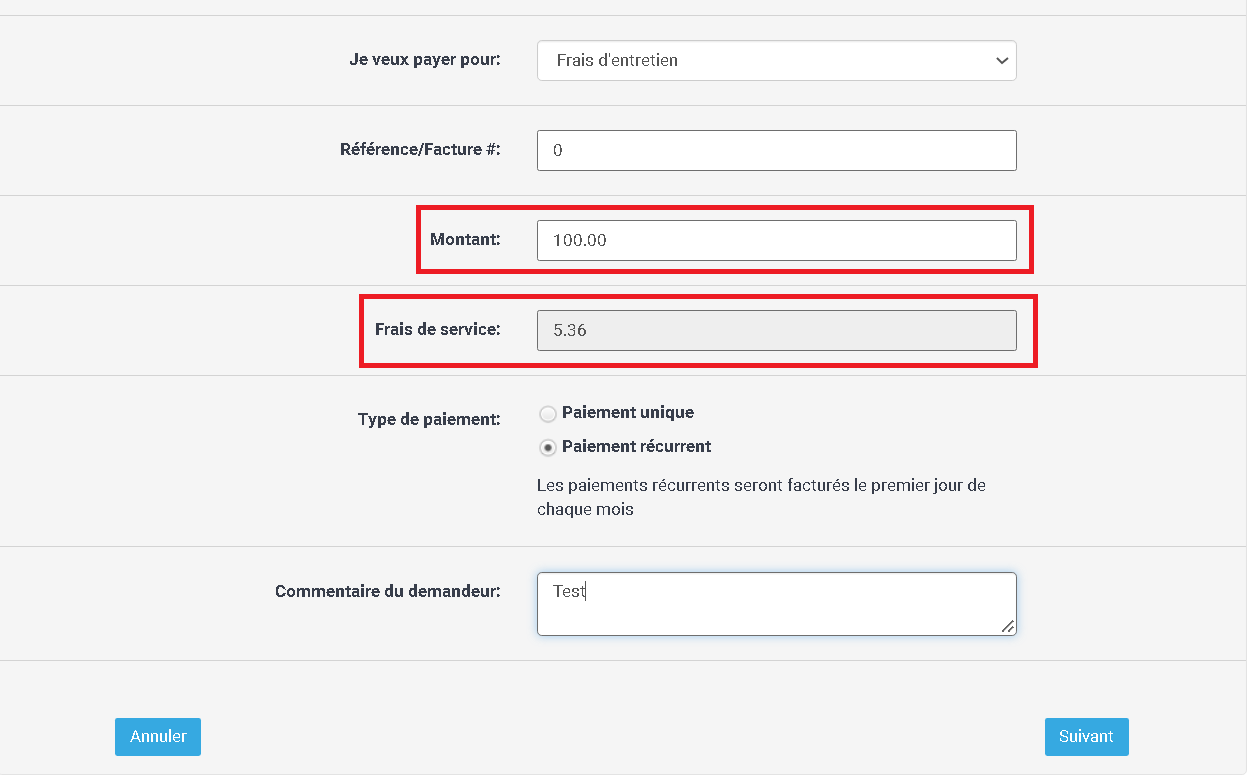1248x775 pixels.
Task: Focus the Référence/Facture # input field
Action: (776, 150)
